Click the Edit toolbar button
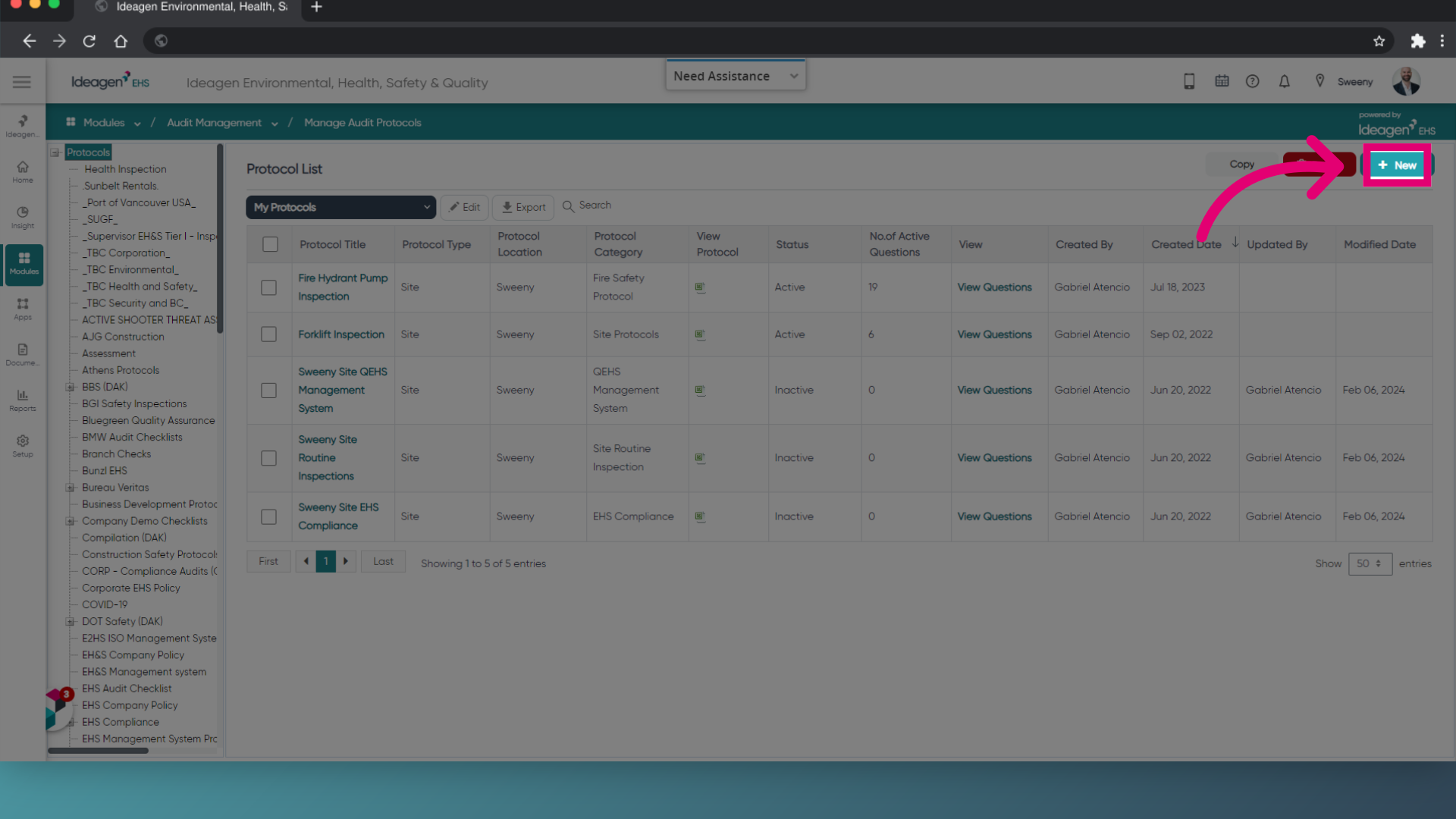Screen dimensions: 1456x819 tap(464, 207)
